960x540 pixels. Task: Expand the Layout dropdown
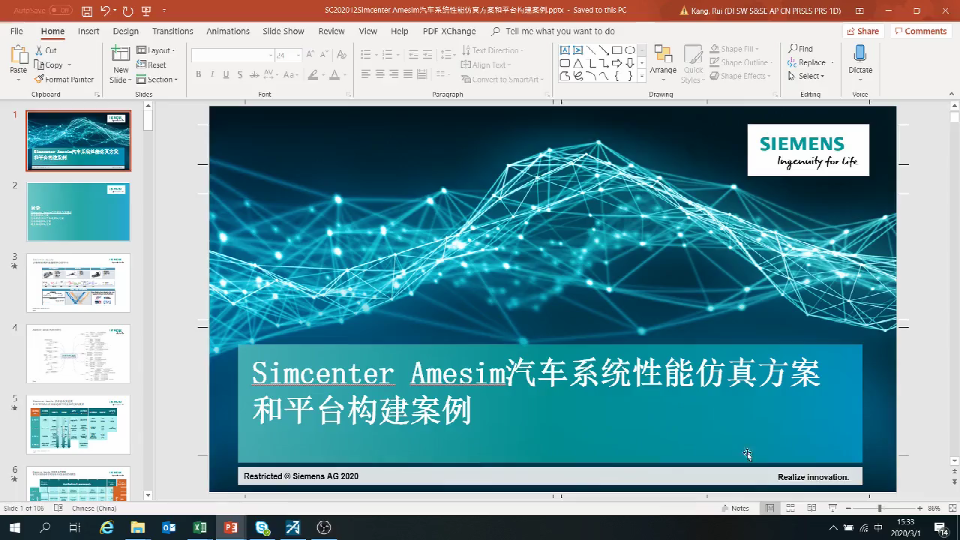(x=155, y=50)
